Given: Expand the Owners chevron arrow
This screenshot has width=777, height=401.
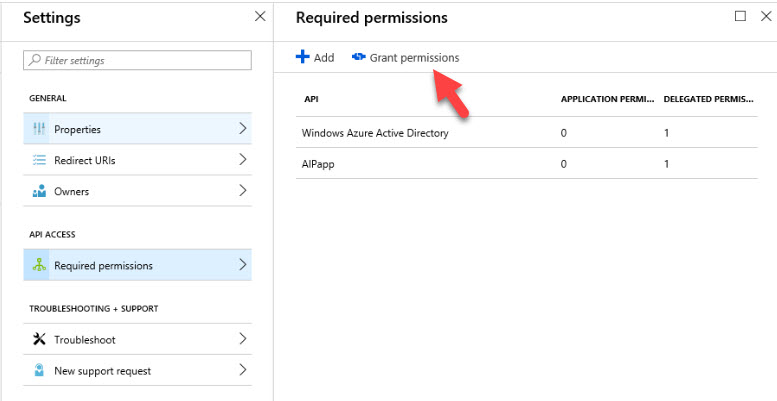Looking at the screenshot, I should coord(242,190).
